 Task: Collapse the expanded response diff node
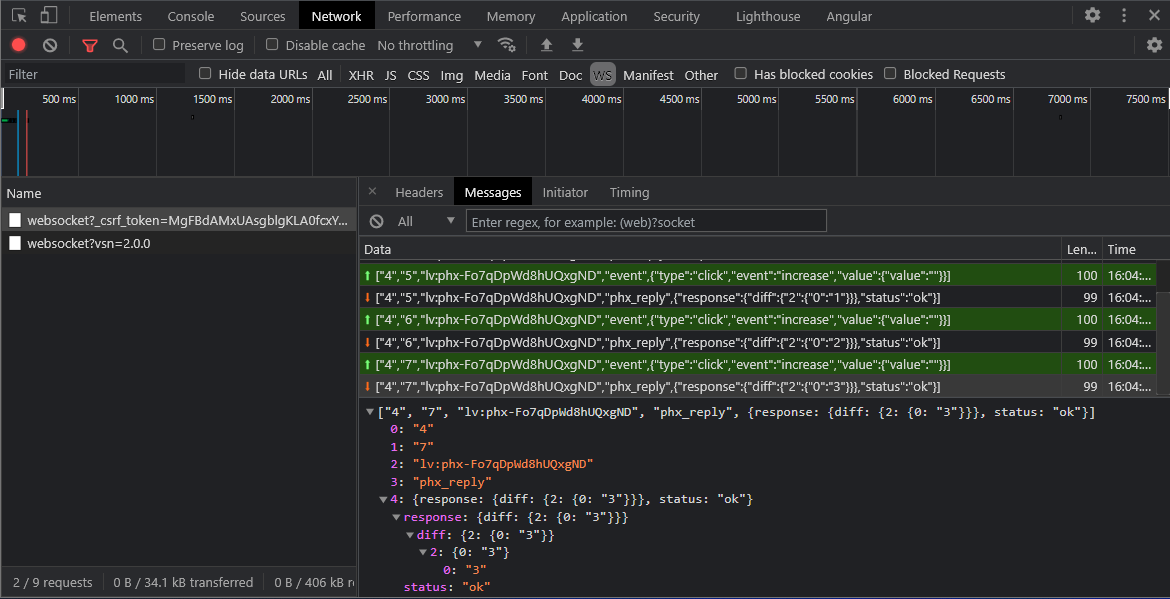(410, 534)
